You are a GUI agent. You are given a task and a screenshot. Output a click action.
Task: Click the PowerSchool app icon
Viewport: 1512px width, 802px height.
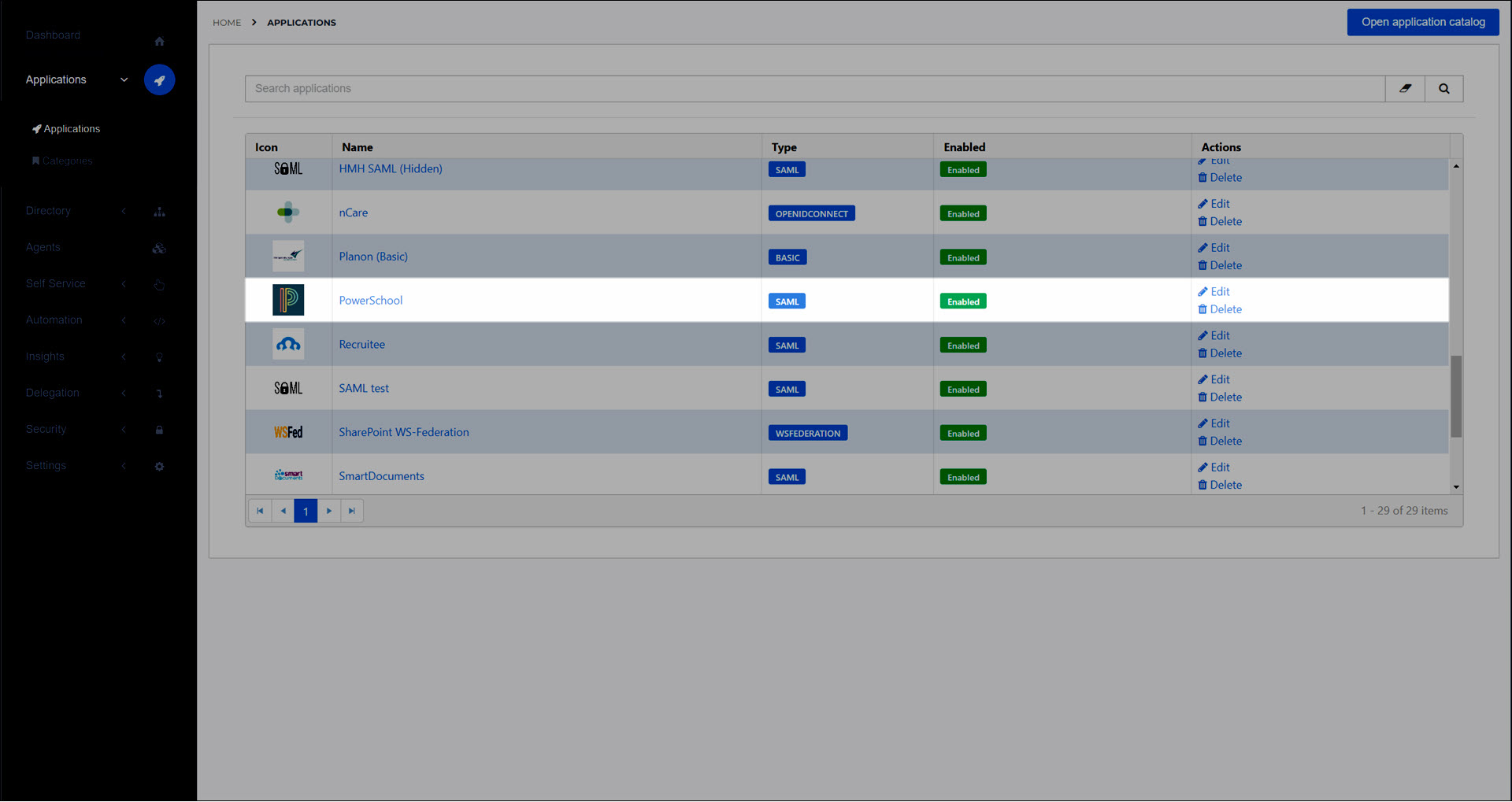tap(288, 300)
